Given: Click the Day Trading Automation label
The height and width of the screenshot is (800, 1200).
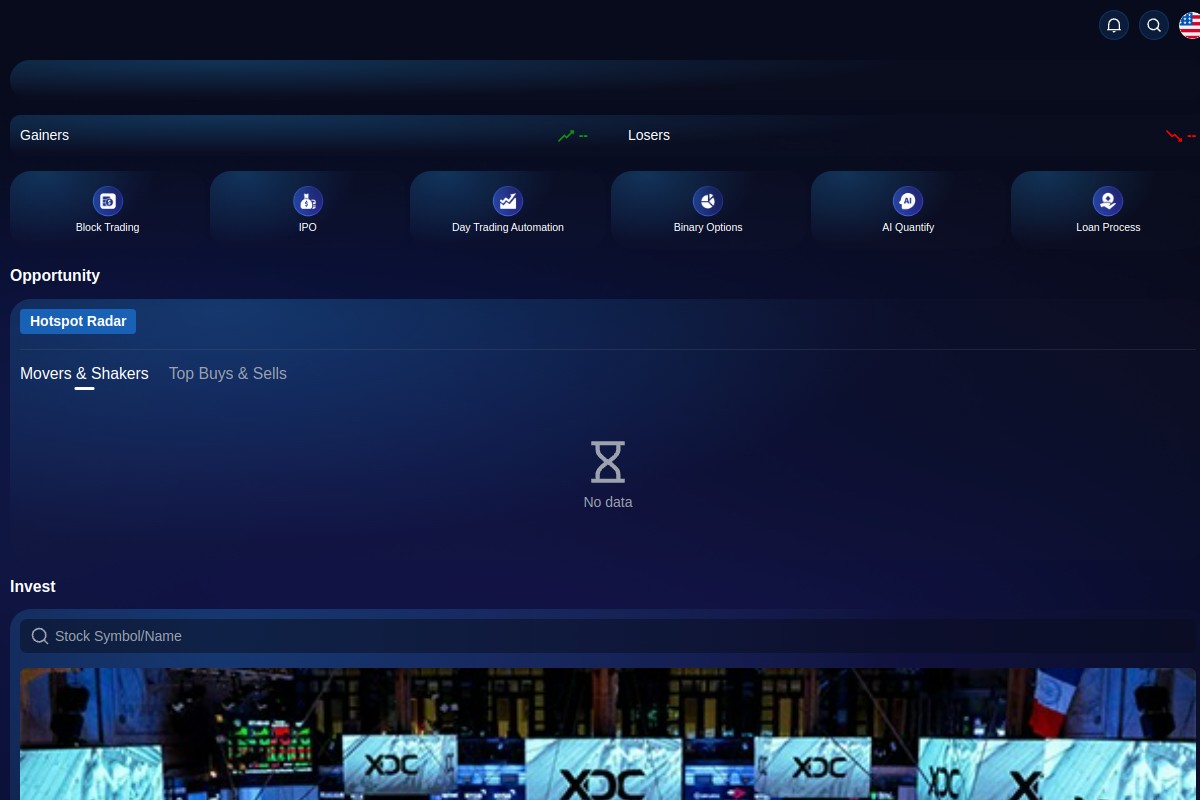Looking at the screenshot, I should 508,227.
